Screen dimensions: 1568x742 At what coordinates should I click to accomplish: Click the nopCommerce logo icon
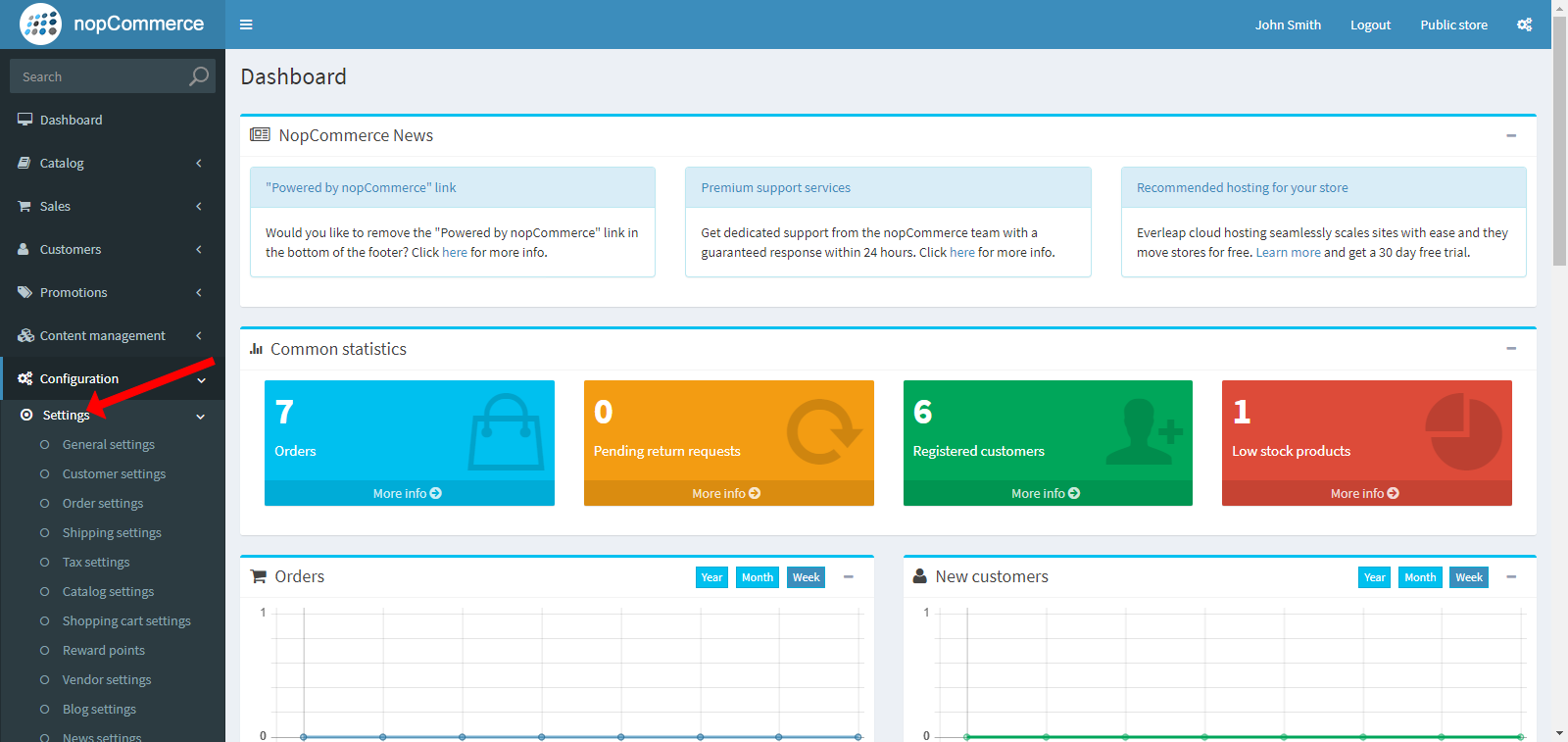click(40, 24)
